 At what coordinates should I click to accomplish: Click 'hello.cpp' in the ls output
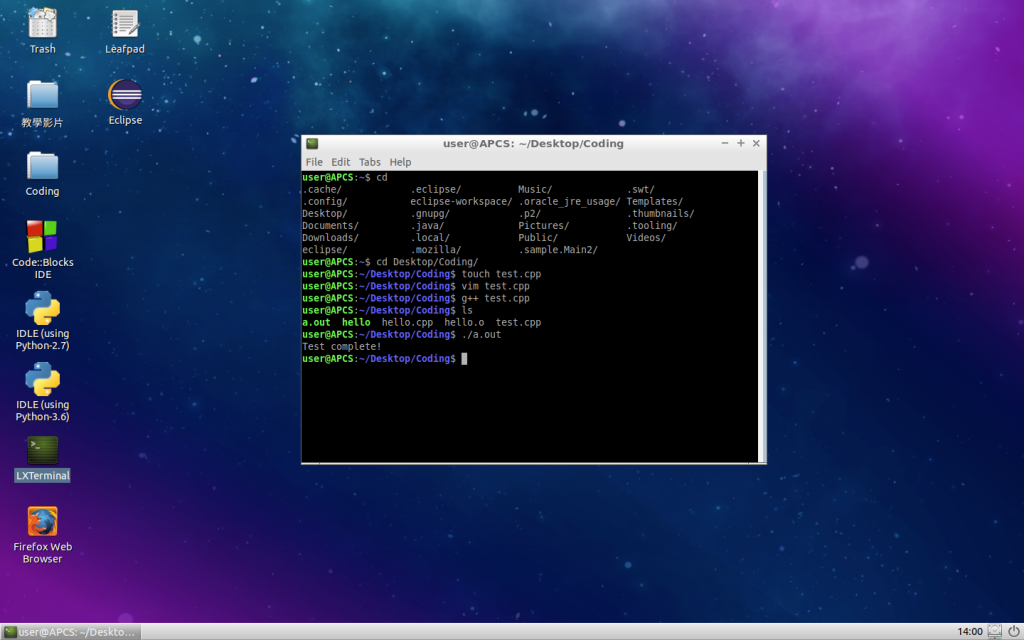(x=407, y=323)
